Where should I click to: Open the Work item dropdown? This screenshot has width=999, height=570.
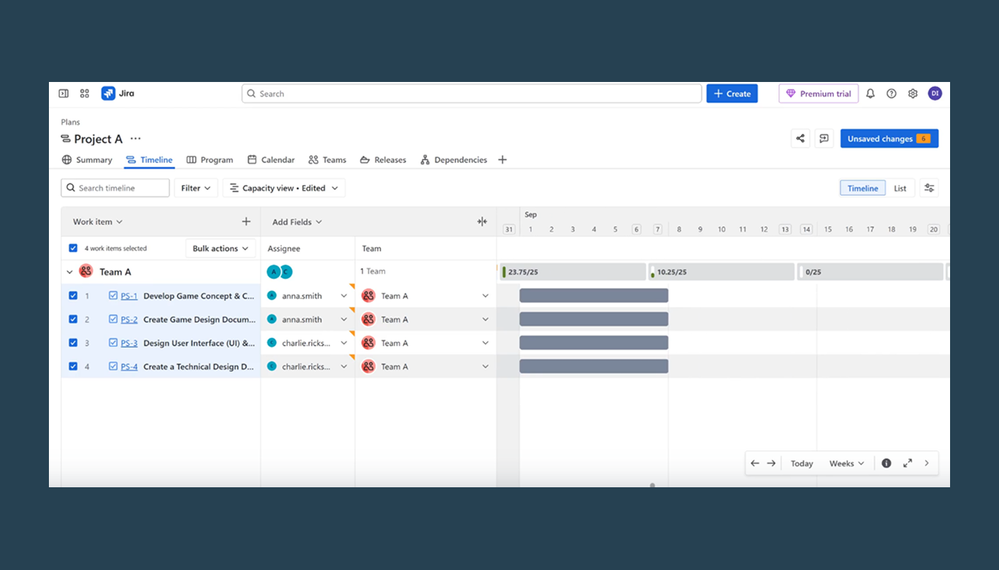tap(97, 222)
